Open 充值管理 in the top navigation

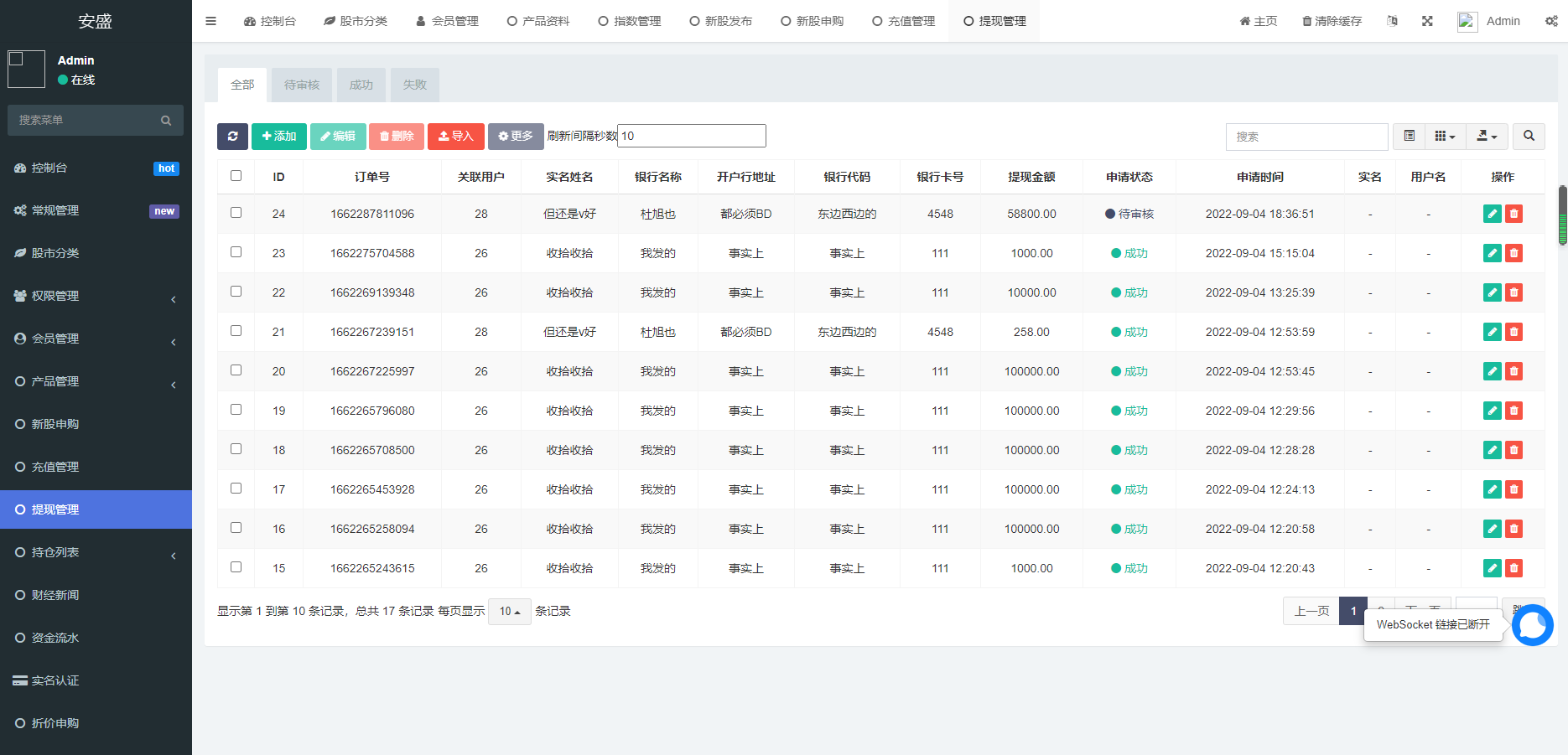click(x=904, y=21)
